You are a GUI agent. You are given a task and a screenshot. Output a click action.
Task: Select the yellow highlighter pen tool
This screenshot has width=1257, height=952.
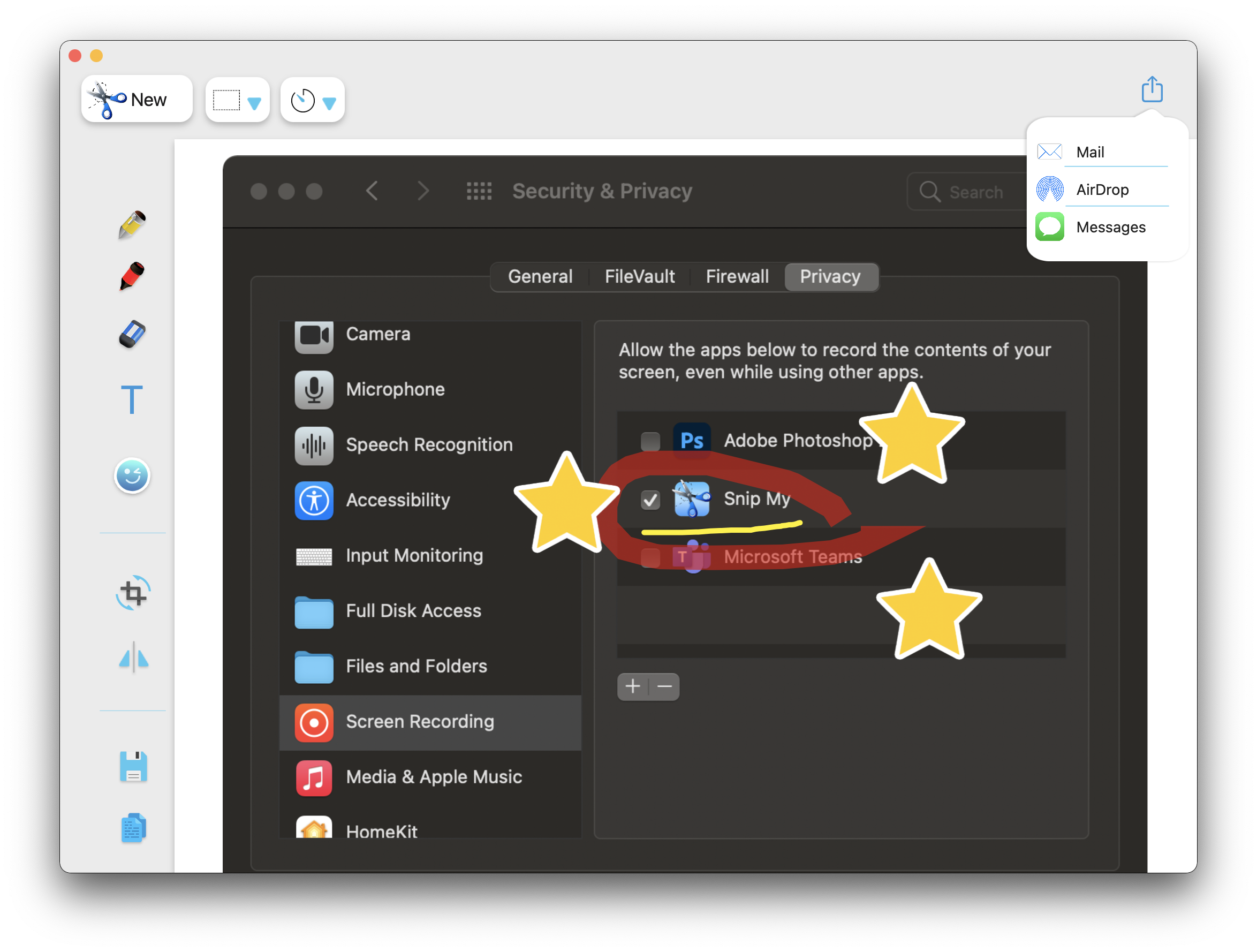pyautogui.click(x=132, y=224)
